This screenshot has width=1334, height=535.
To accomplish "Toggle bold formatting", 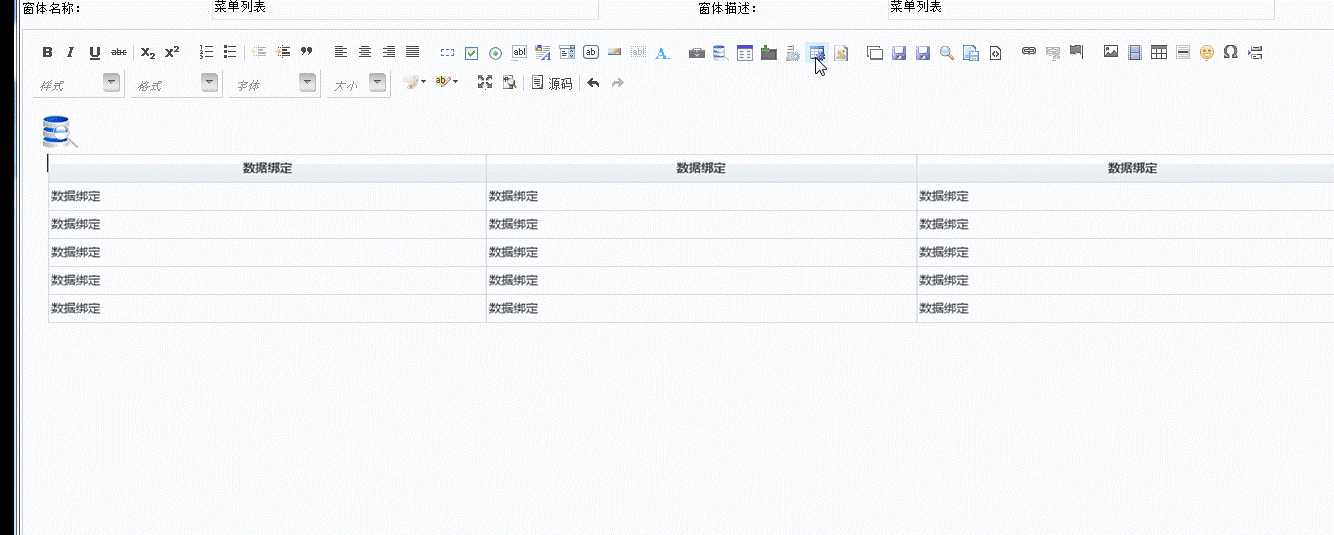I will [47, 53].
